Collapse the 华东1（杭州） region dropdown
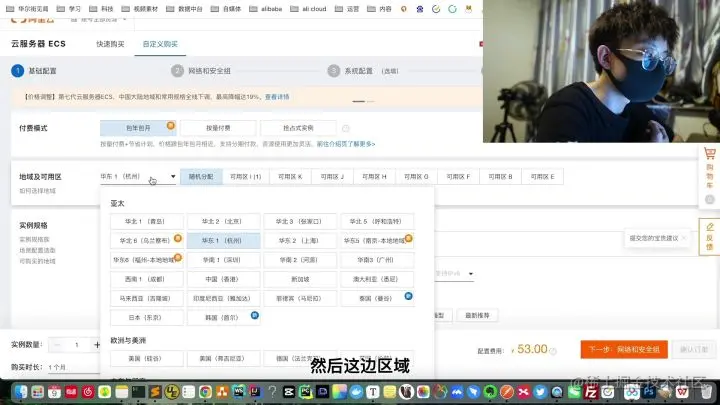 tap(138, 176)
